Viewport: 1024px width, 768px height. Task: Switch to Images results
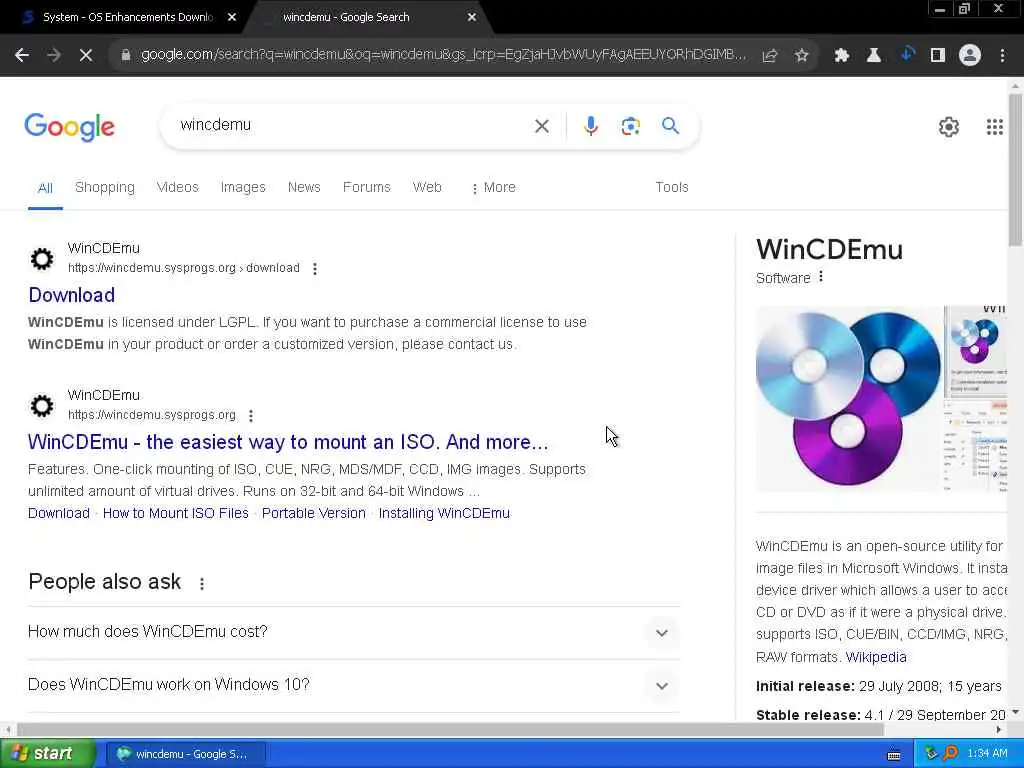click(x=243, y=187)
